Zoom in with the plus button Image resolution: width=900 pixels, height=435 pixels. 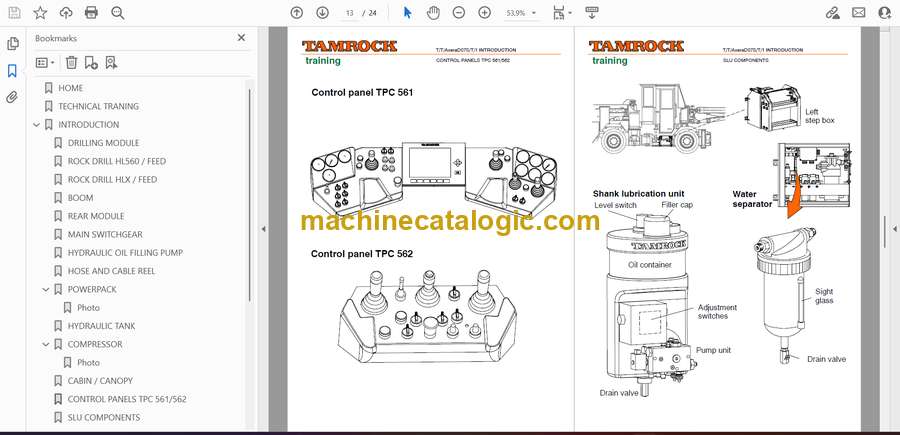[x=484, y=13]
